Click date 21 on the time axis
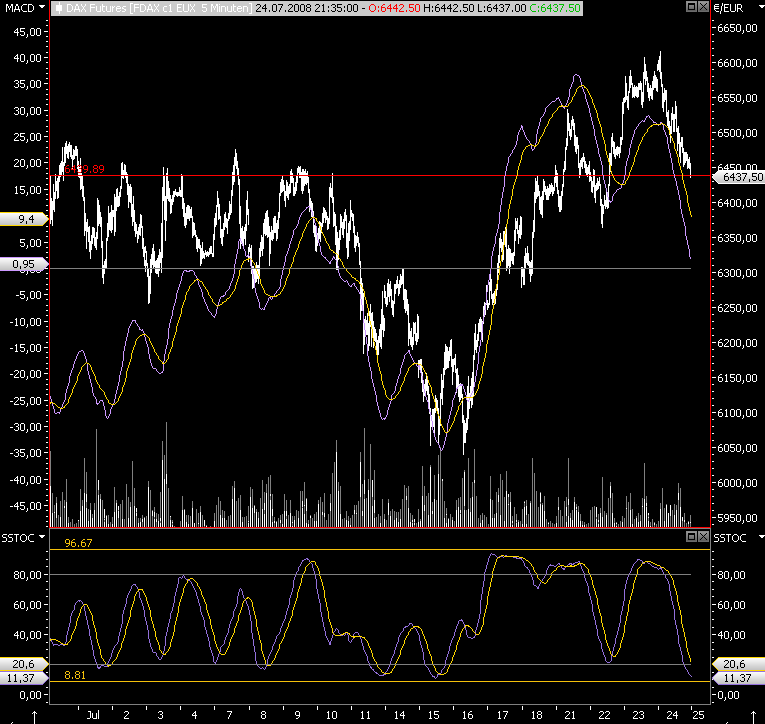Viewport: 765px width, 724px height. click(x=569, y=715)
